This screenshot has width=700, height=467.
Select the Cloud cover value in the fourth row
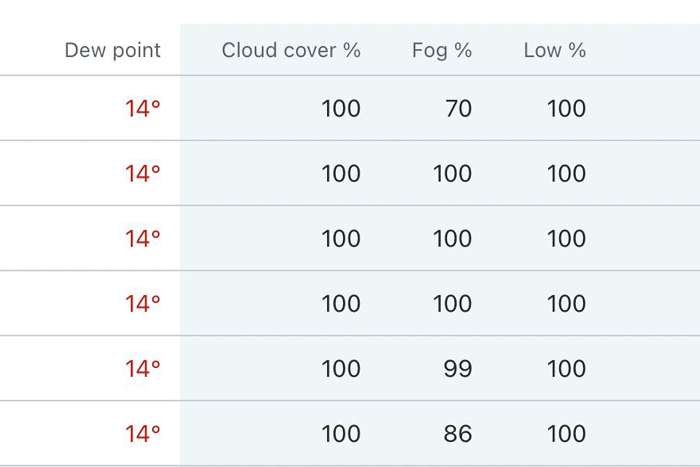point(341,304)
